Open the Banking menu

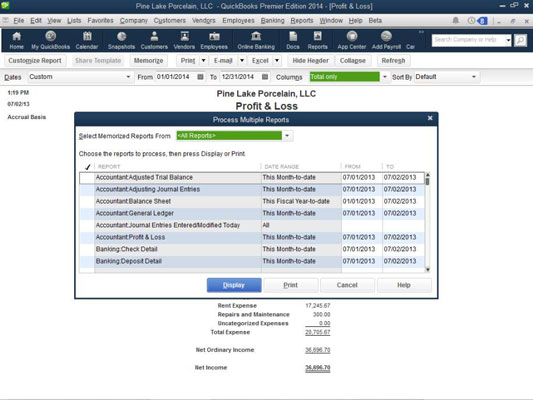pos(272,20)
